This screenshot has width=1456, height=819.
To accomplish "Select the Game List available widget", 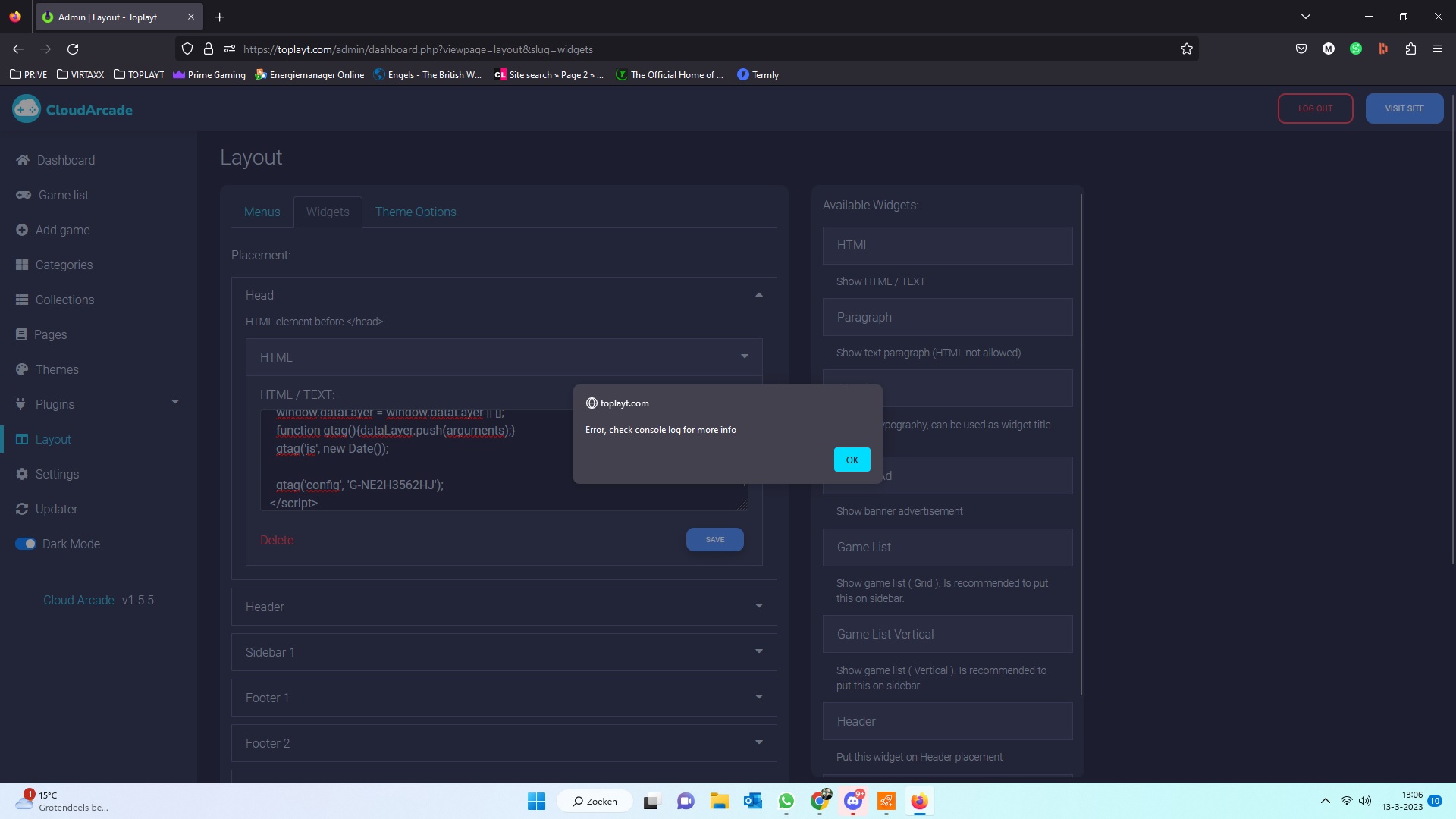I will click(x=947, y=547).
